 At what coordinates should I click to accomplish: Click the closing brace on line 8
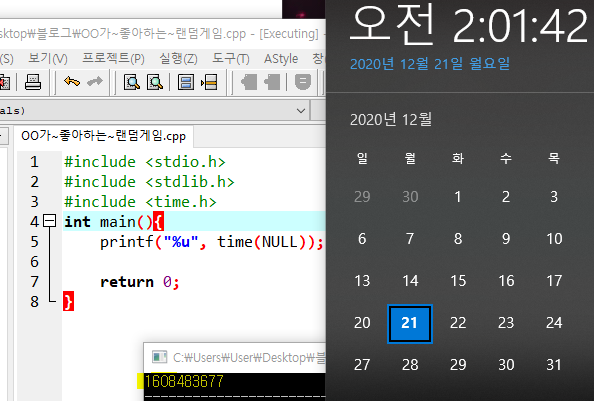coord(69,302)
